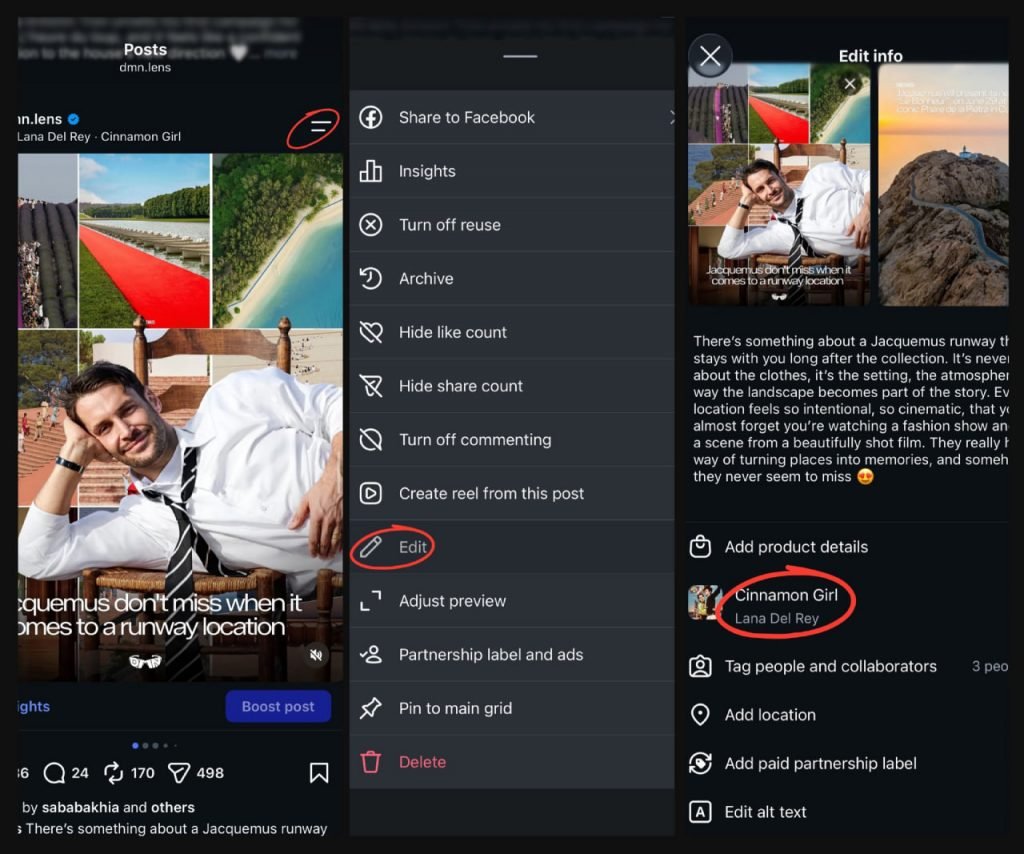Select the collage first image thumbnail in Edit info

(x=779, y=185)
